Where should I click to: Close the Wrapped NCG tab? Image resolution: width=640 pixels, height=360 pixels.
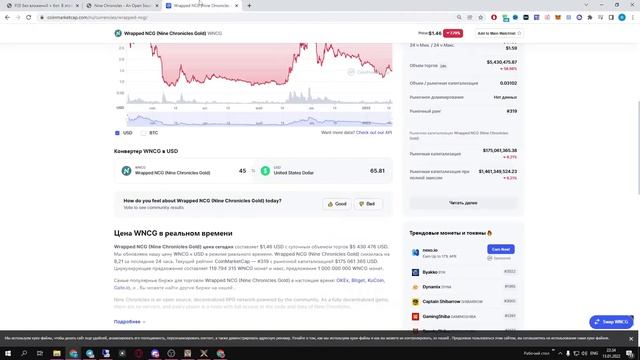pos(236,6)
